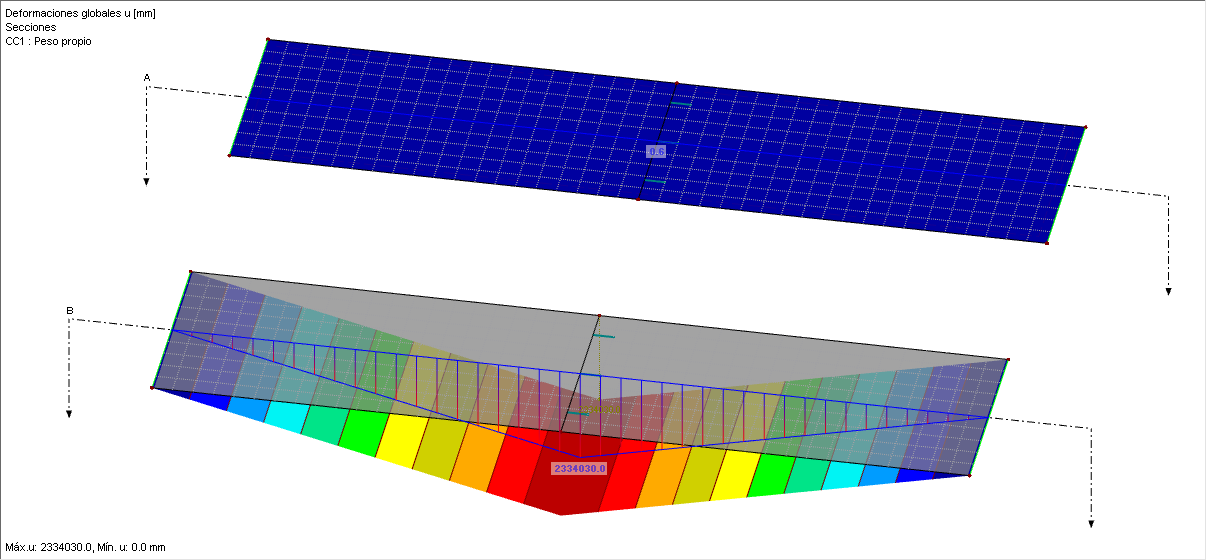The height and width of the screenshot is (560, 1206).
Task: Click the 0.6 value label on the blue surface
Action: tap(656, 151)
